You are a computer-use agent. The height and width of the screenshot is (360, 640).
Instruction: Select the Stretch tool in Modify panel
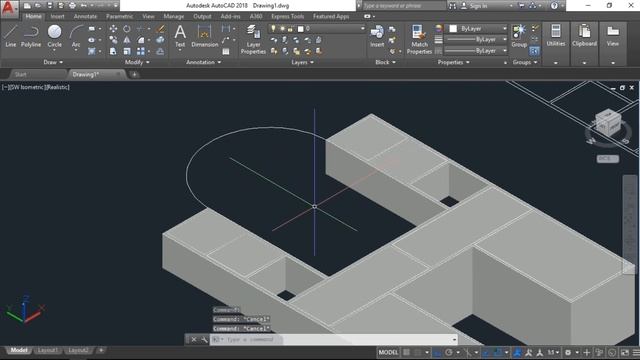(x=113, y=51)
